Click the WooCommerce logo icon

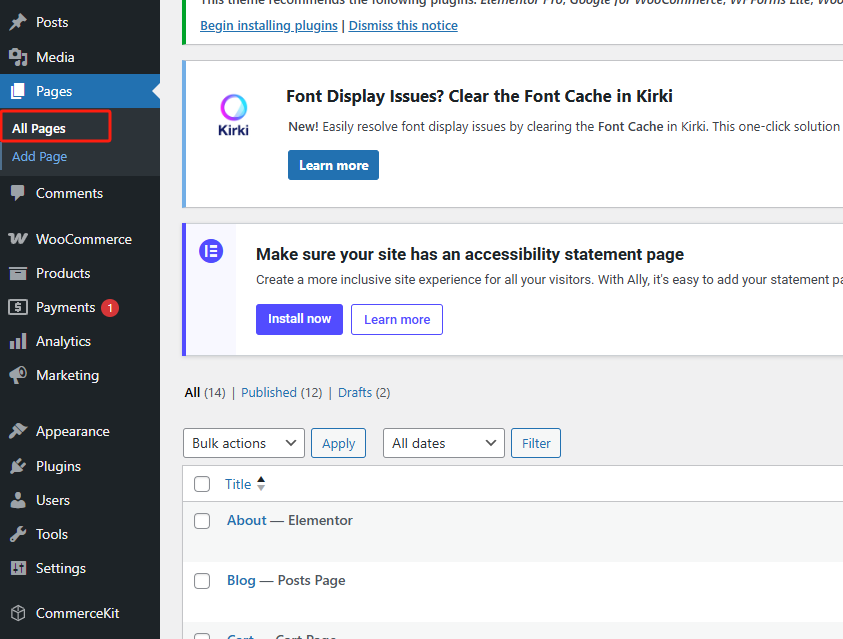click(x=18, y=239)
